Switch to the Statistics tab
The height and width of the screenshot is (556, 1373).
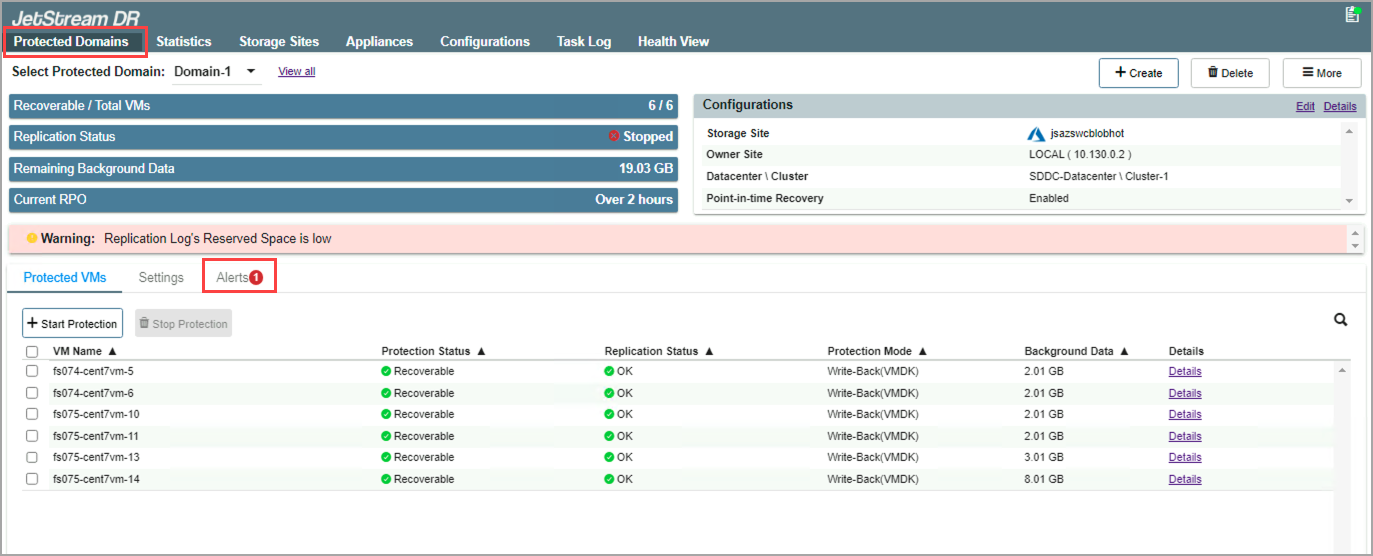point(183,41)
